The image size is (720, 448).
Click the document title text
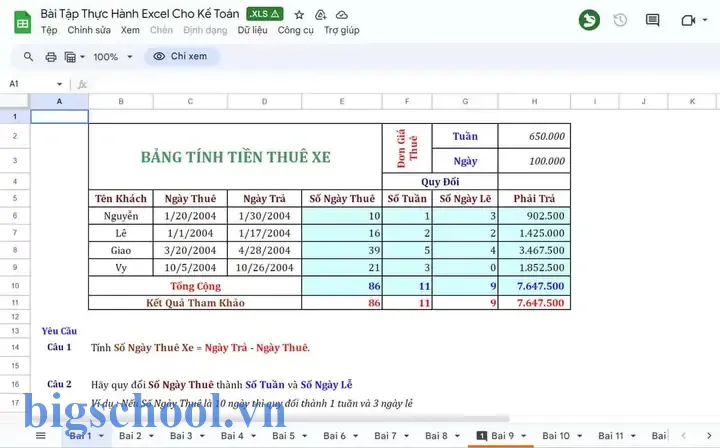(140, 14)
